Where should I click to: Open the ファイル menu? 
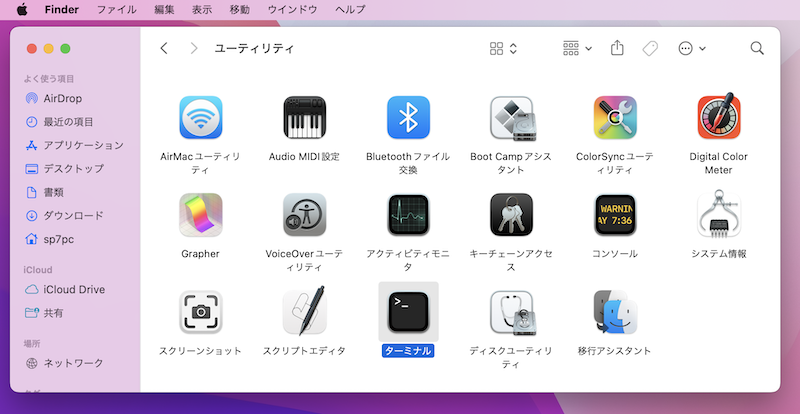116,9
